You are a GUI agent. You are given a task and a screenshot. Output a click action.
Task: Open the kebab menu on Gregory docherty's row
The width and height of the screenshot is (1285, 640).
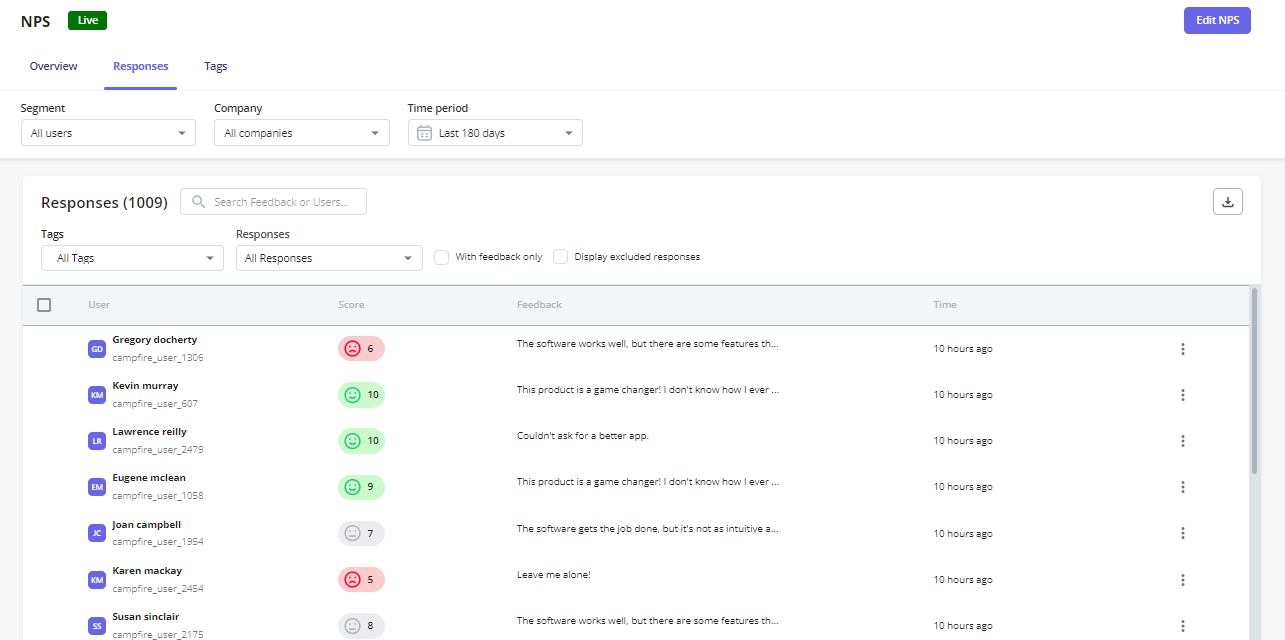(x=1183, y=348)
